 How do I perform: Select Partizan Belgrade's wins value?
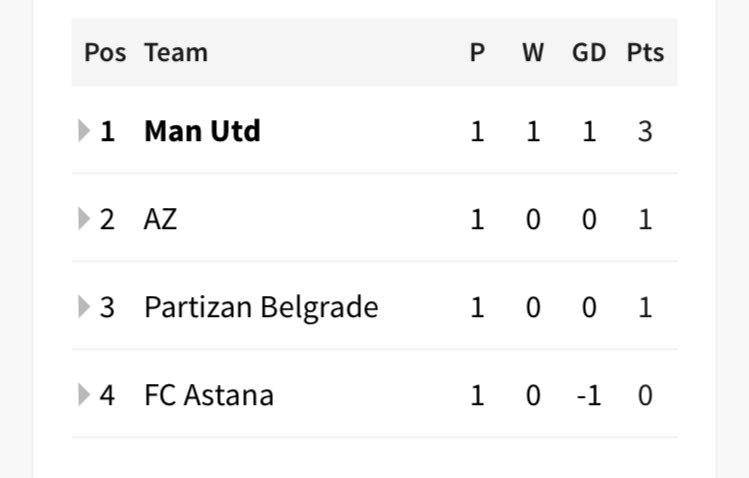(x=533, y=308)
